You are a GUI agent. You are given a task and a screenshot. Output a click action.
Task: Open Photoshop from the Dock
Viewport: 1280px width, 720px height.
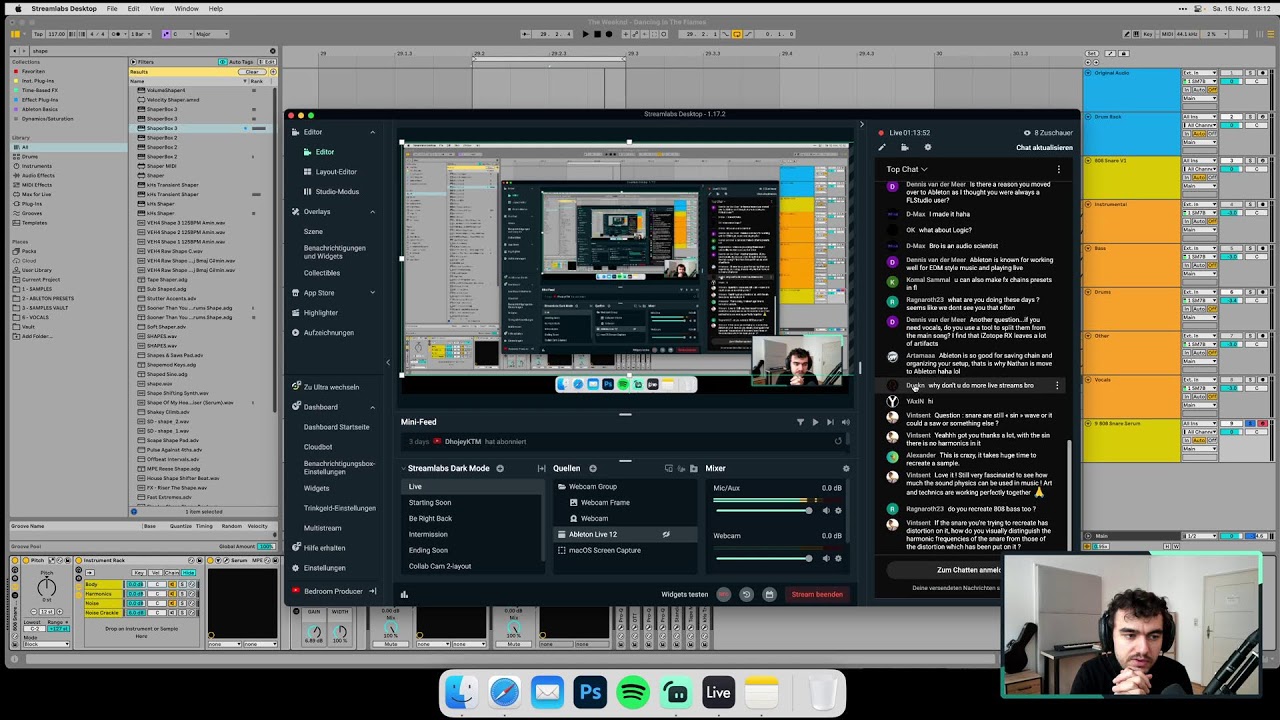[x=590, y=692]
